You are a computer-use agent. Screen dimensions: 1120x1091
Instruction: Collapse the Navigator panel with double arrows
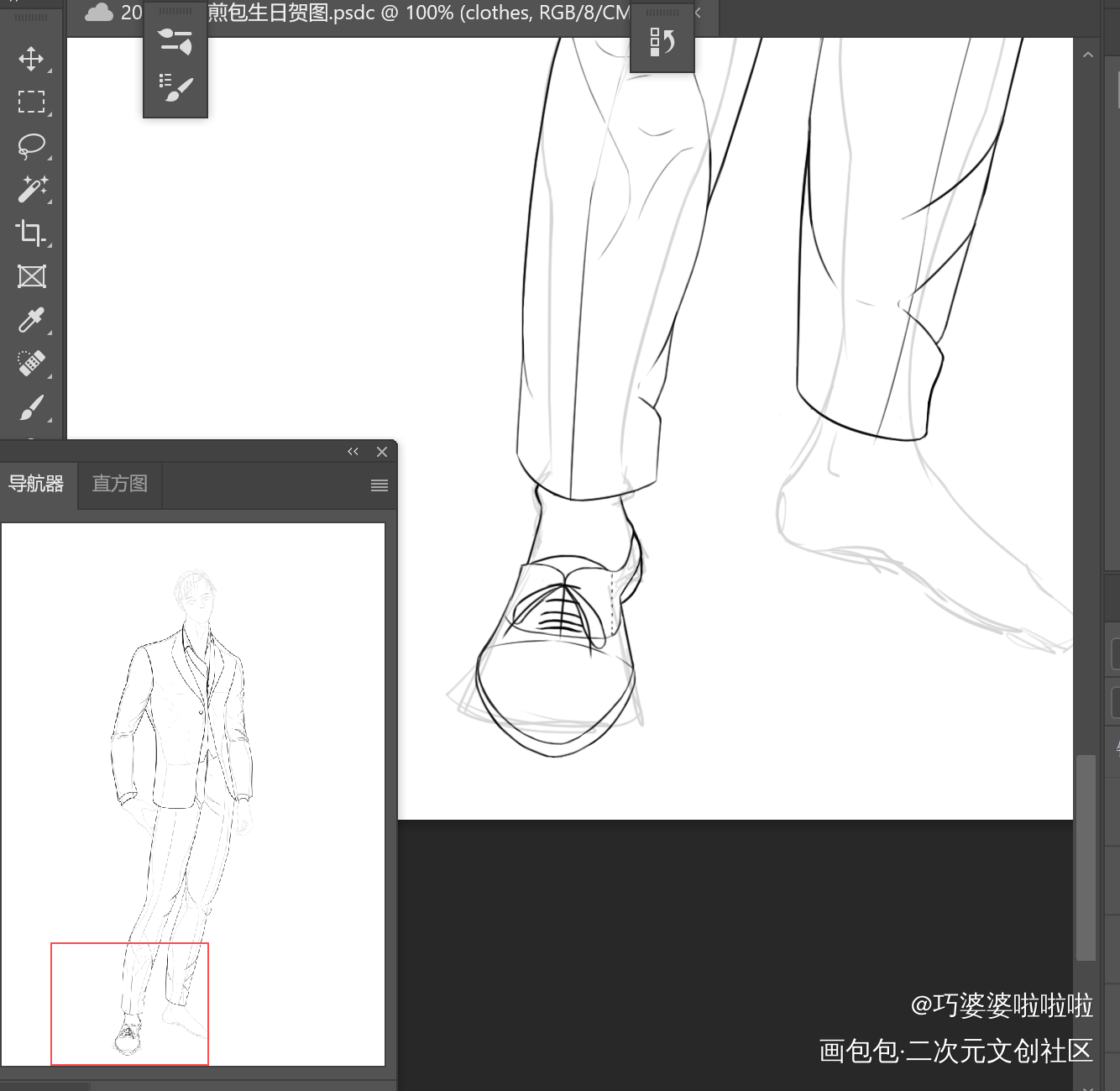coord(353,452)
